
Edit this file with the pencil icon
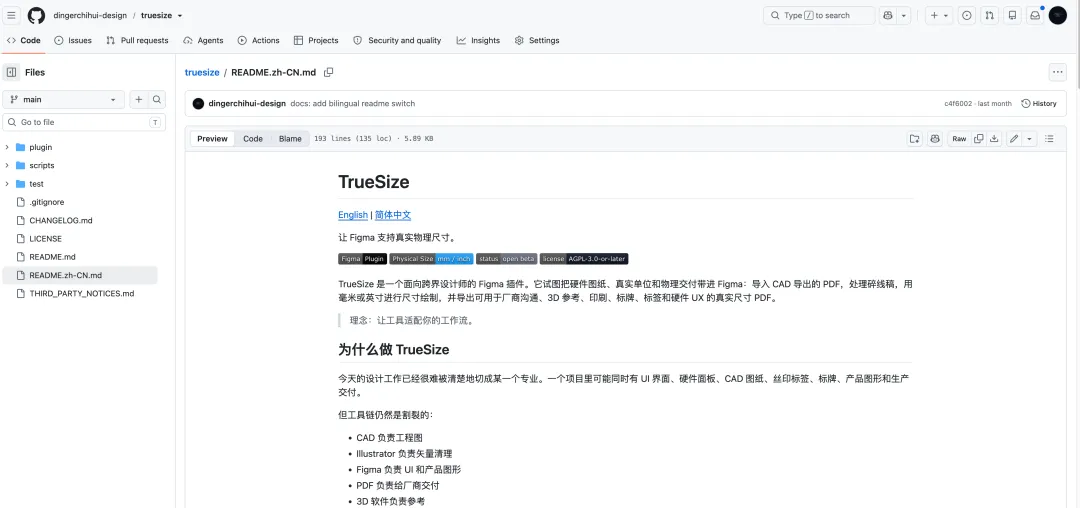pyautogui.click(x=1014, y=138)
